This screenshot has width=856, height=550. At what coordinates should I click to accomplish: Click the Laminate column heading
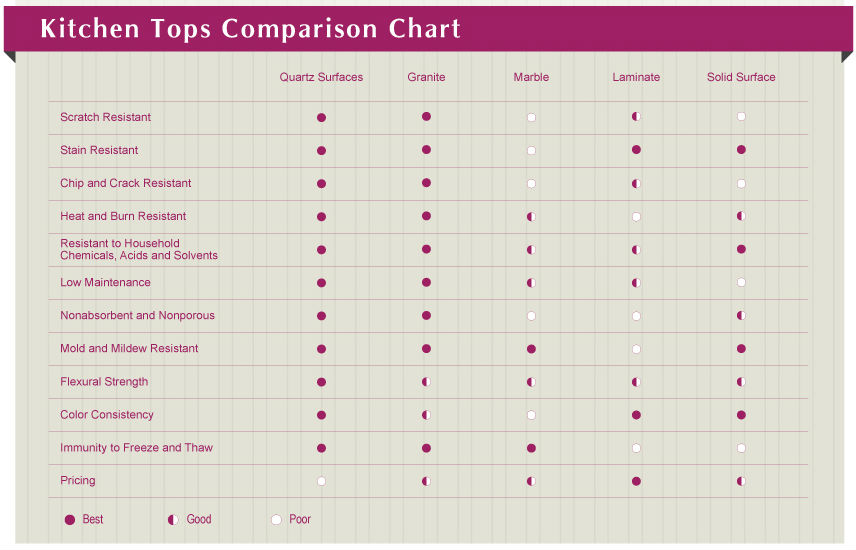[636, 77]
